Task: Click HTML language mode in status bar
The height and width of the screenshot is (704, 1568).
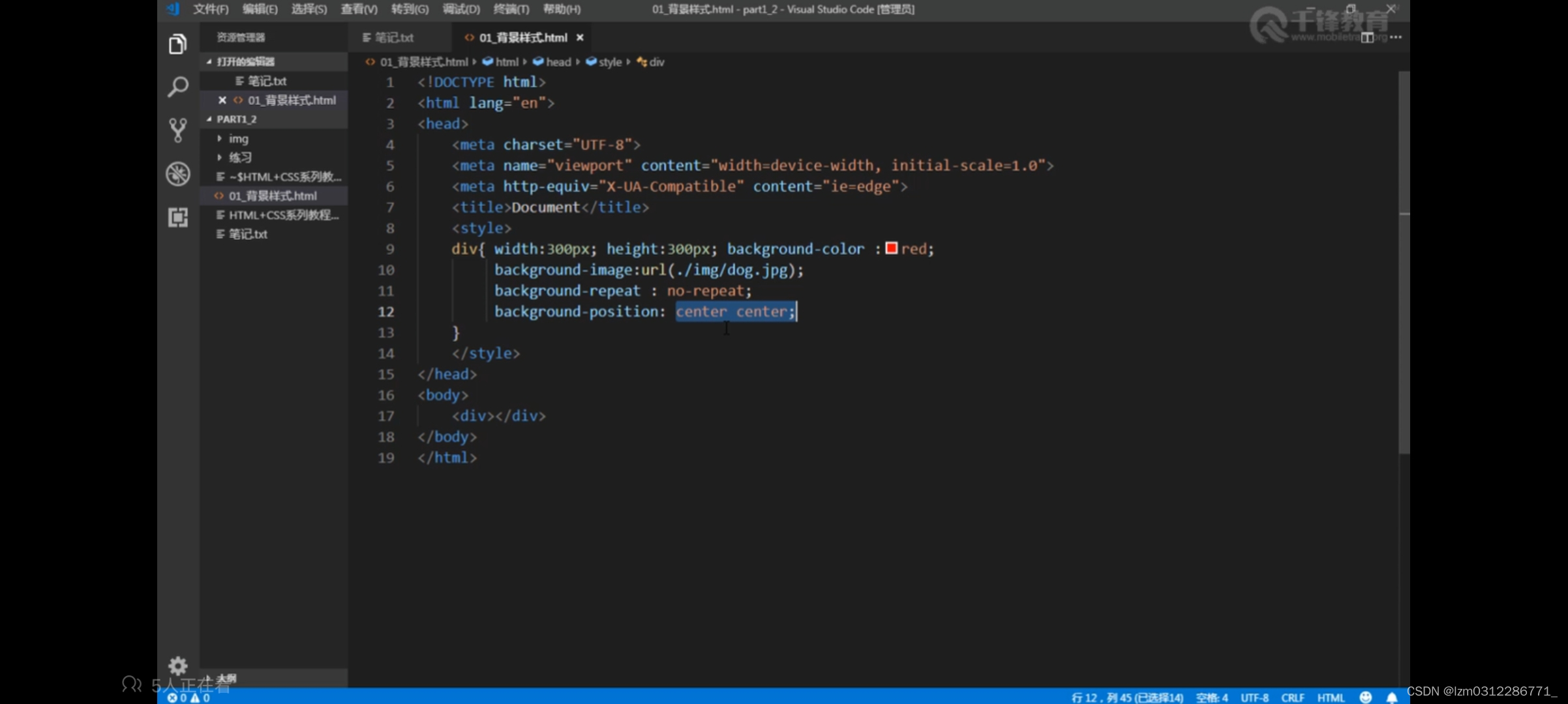Action: 1331,697
